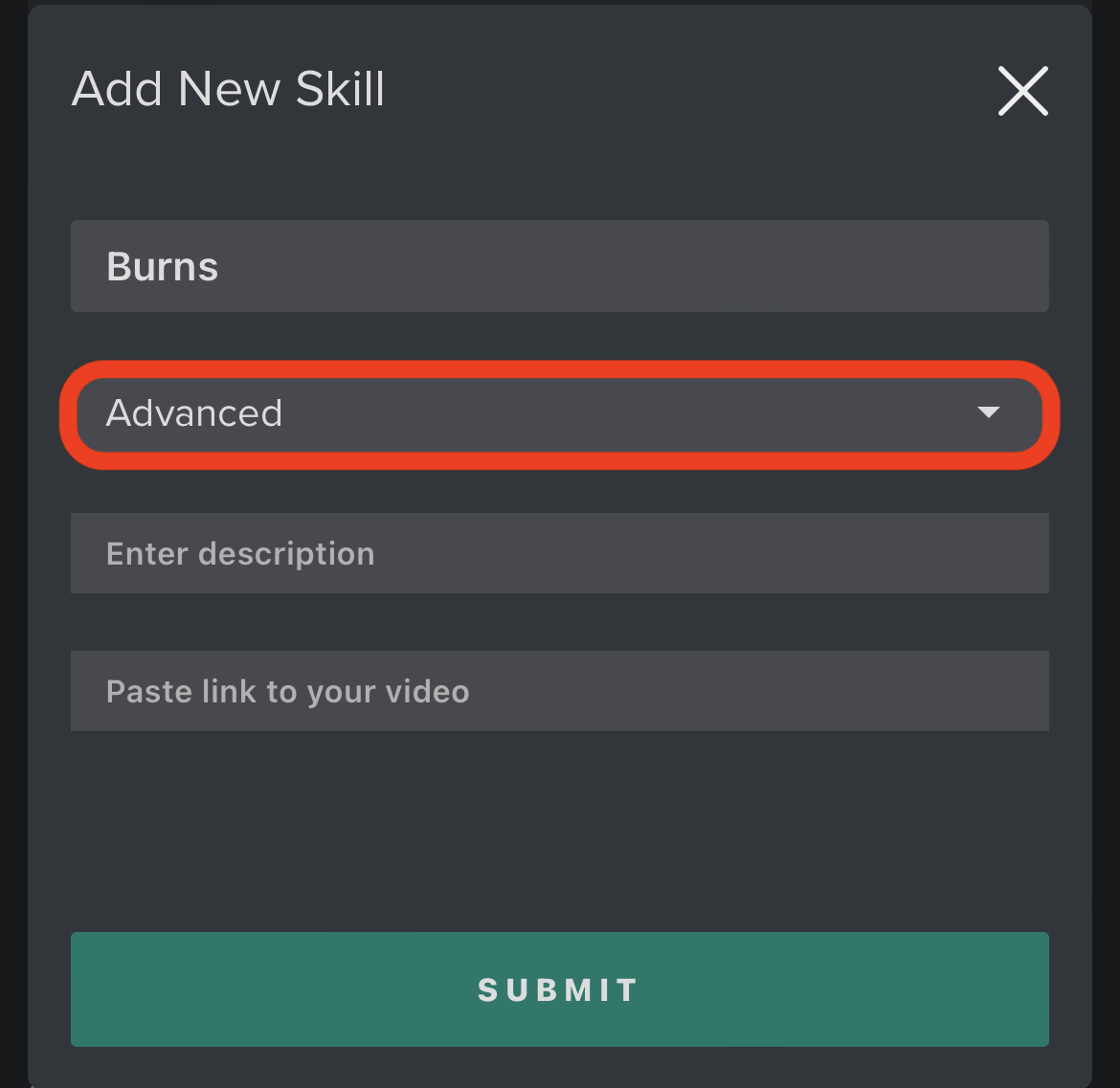
Task: Activate the description text box
Action: 559,552
